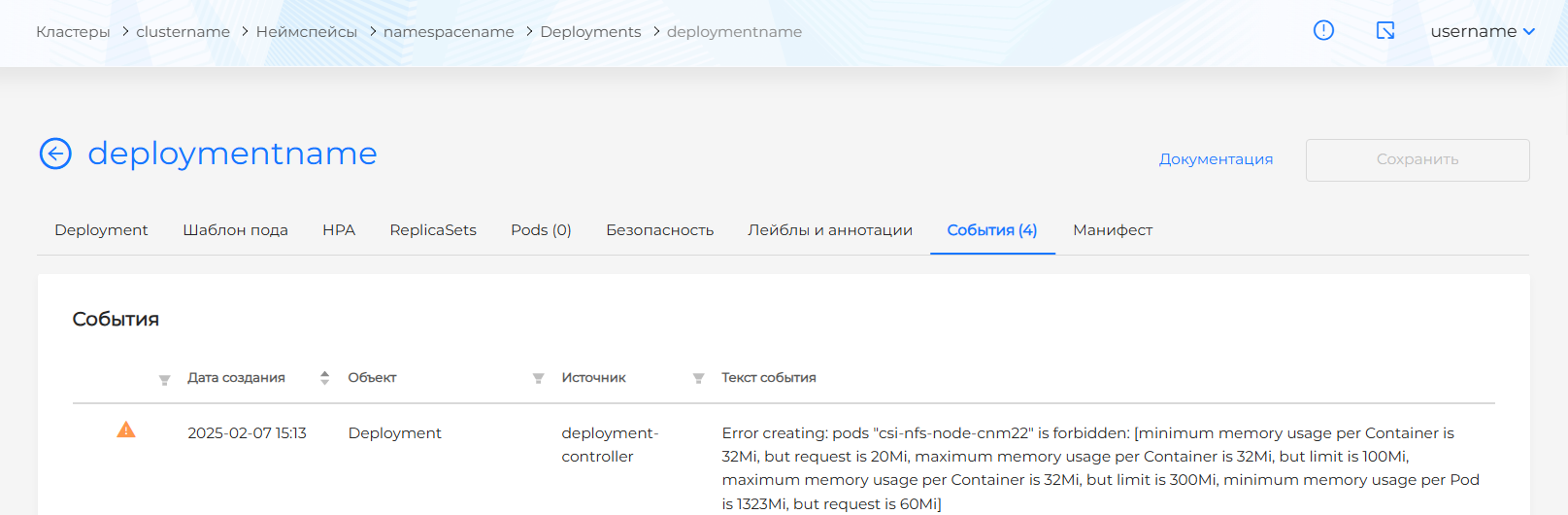Switch to the Манифест tab
Screen dimensions: 1568x515
[1112, 230]
